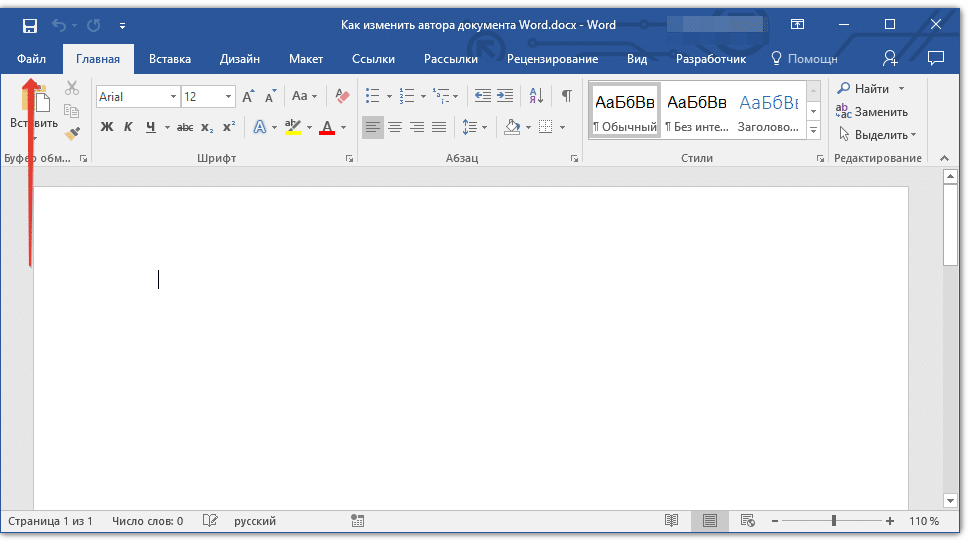This screenshot has height=541, width=968.
Task: Click the Redo repeat icon
Action: click(93, 25)
